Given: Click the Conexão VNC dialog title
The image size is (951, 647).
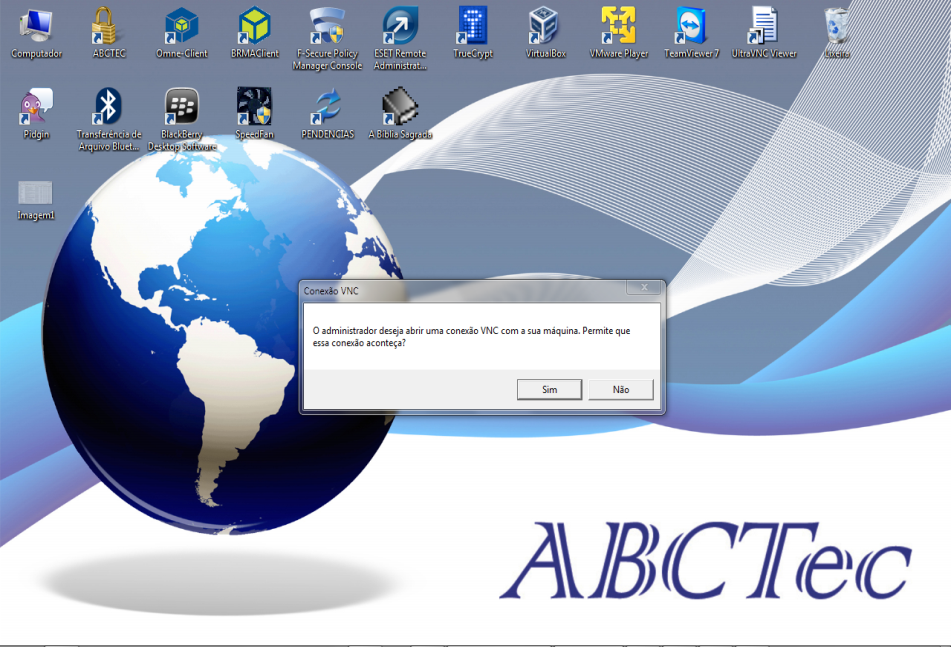Looking at the screenshot, I should (x=331, y=291).
